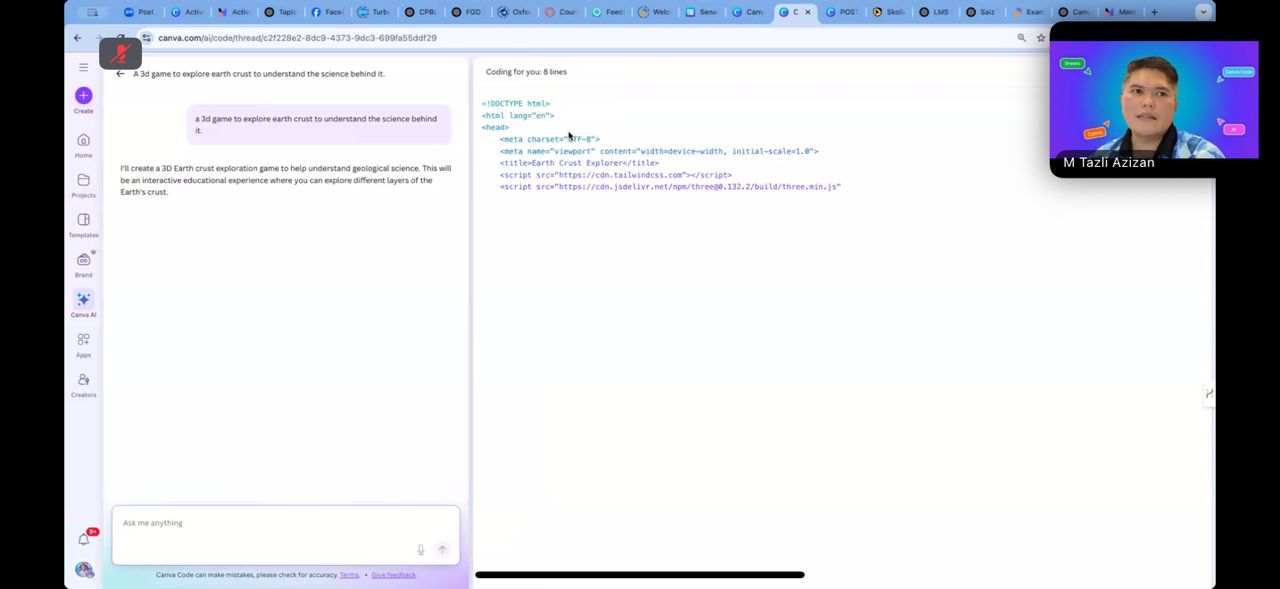1280x589 pixels.
Task: Open the notifications bell
Action: (84, 540)
